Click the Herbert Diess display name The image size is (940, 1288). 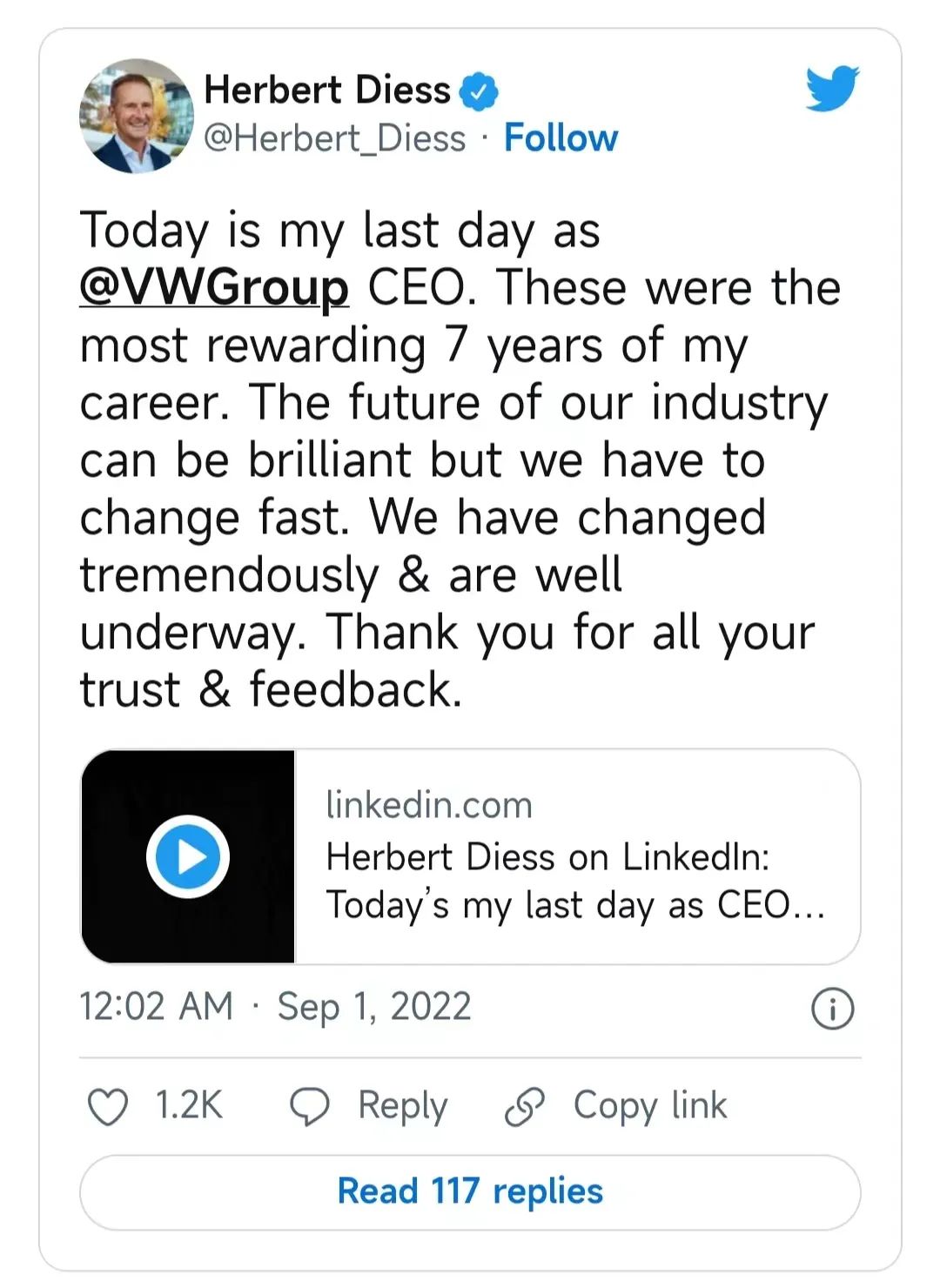(327, 91)
